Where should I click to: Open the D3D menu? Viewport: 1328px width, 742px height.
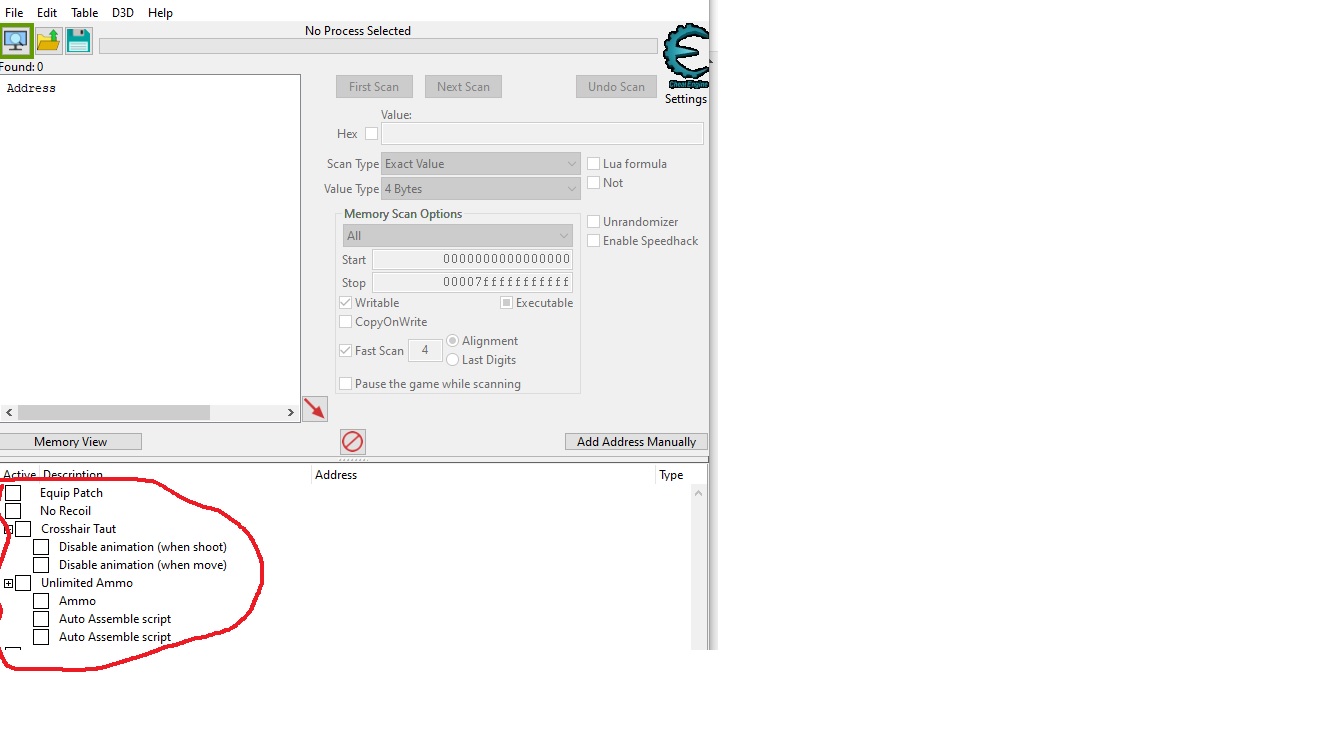pos(122,13)
